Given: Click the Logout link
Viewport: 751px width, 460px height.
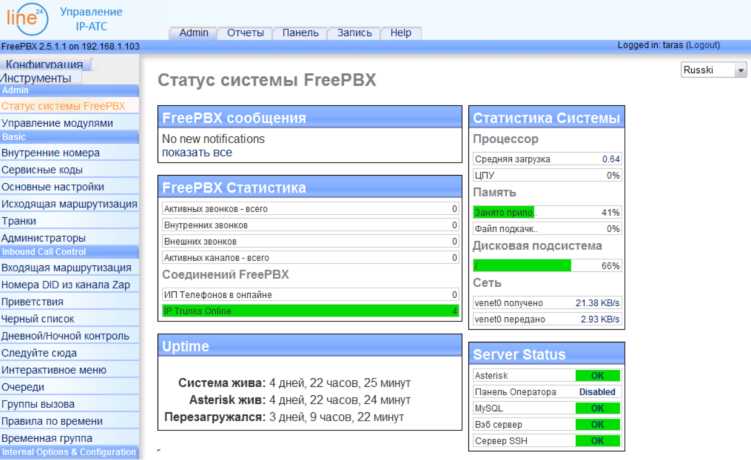Looking at the screenshot, I should tap(703, 45).
